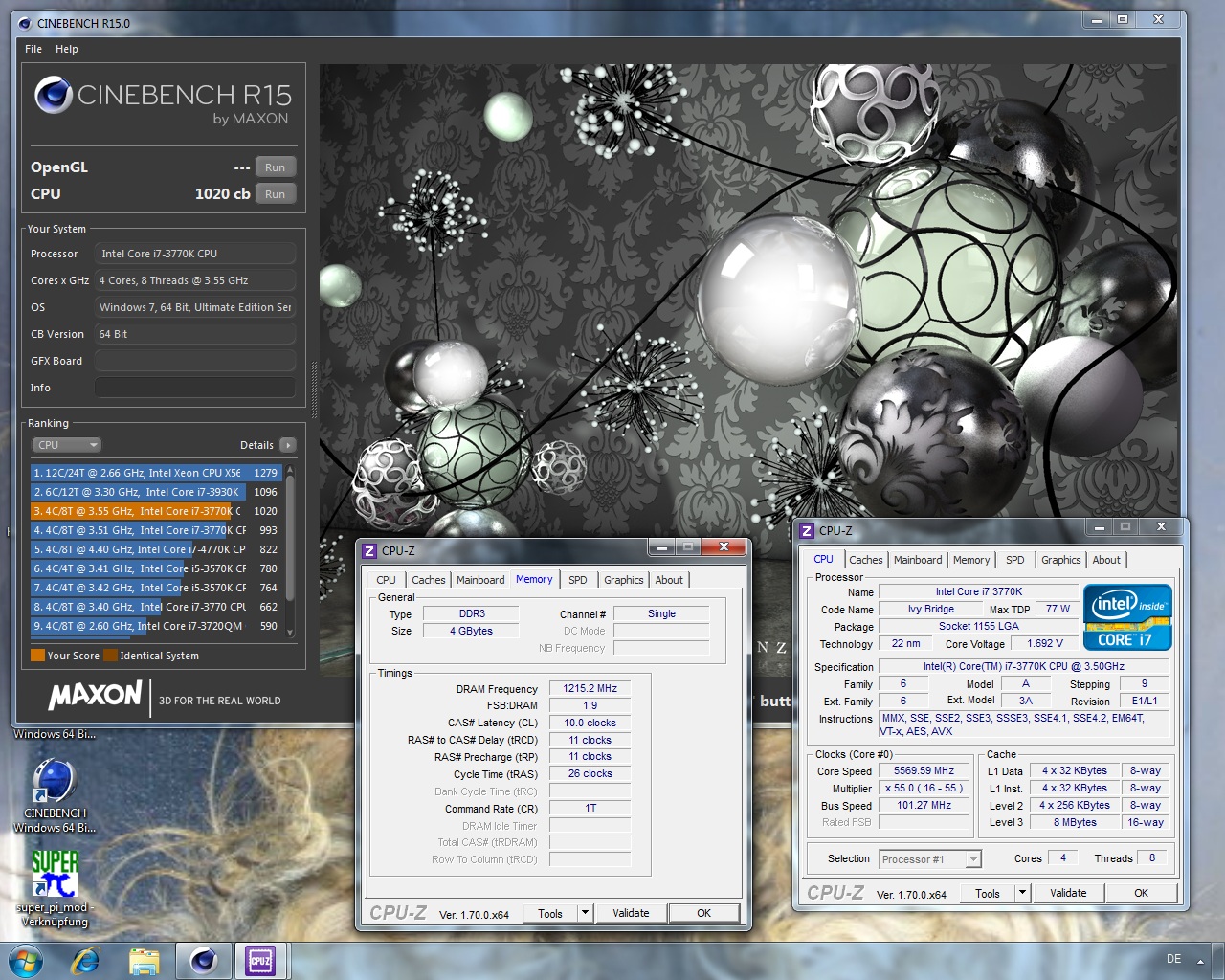Select ranking row 1 Intel Xeon X5650
This screenshot has height=980, width=1225.
(156, 473)
